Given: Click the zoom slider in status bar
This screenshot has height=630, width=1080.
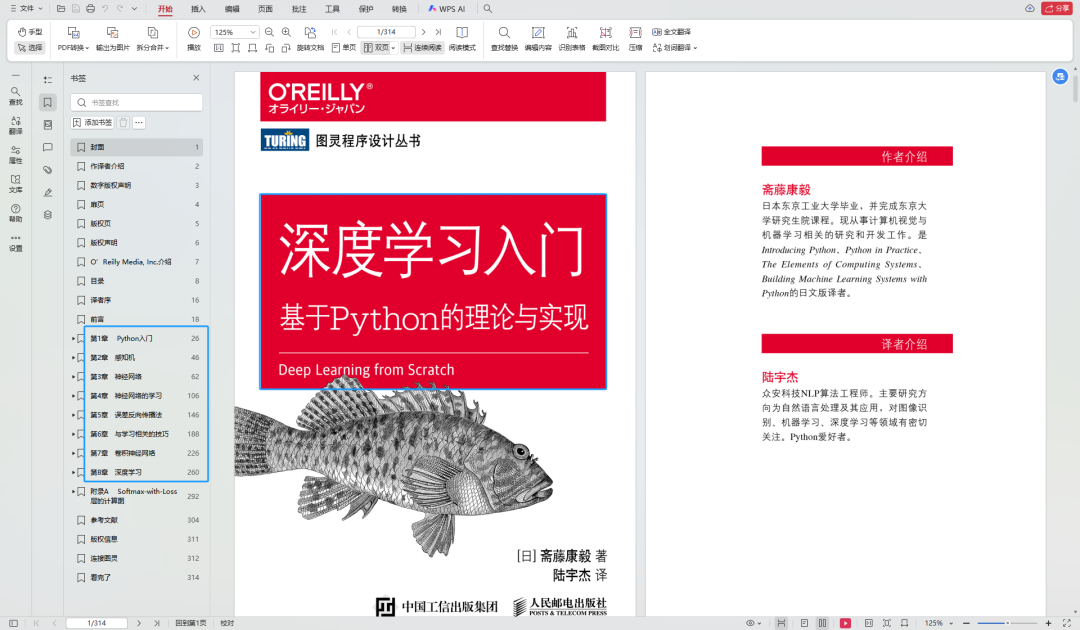Looking at the screenshot, I should (1007, 623).
